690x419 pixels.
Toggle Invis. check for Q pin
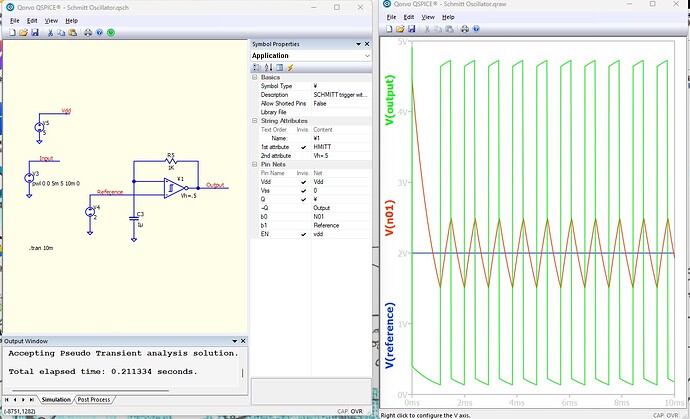303,199
